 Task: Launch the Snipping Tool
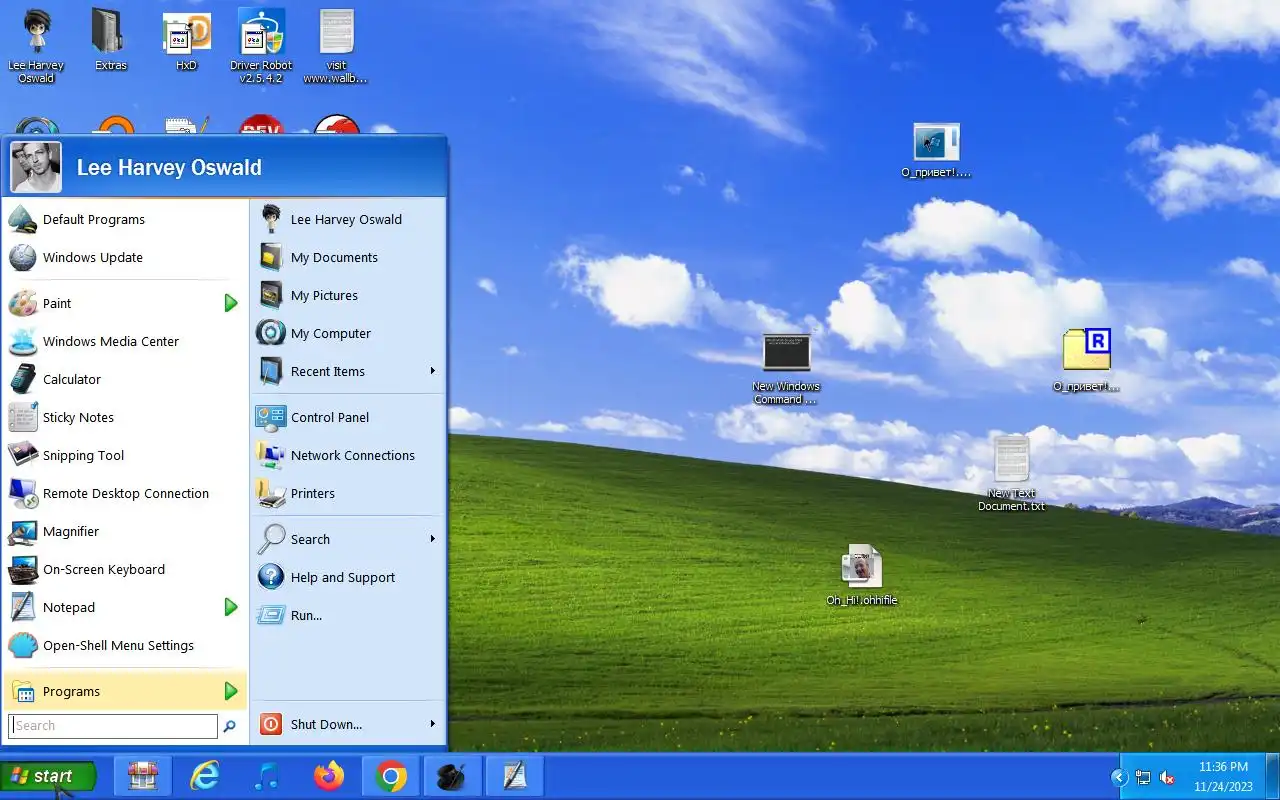(125, 455)
